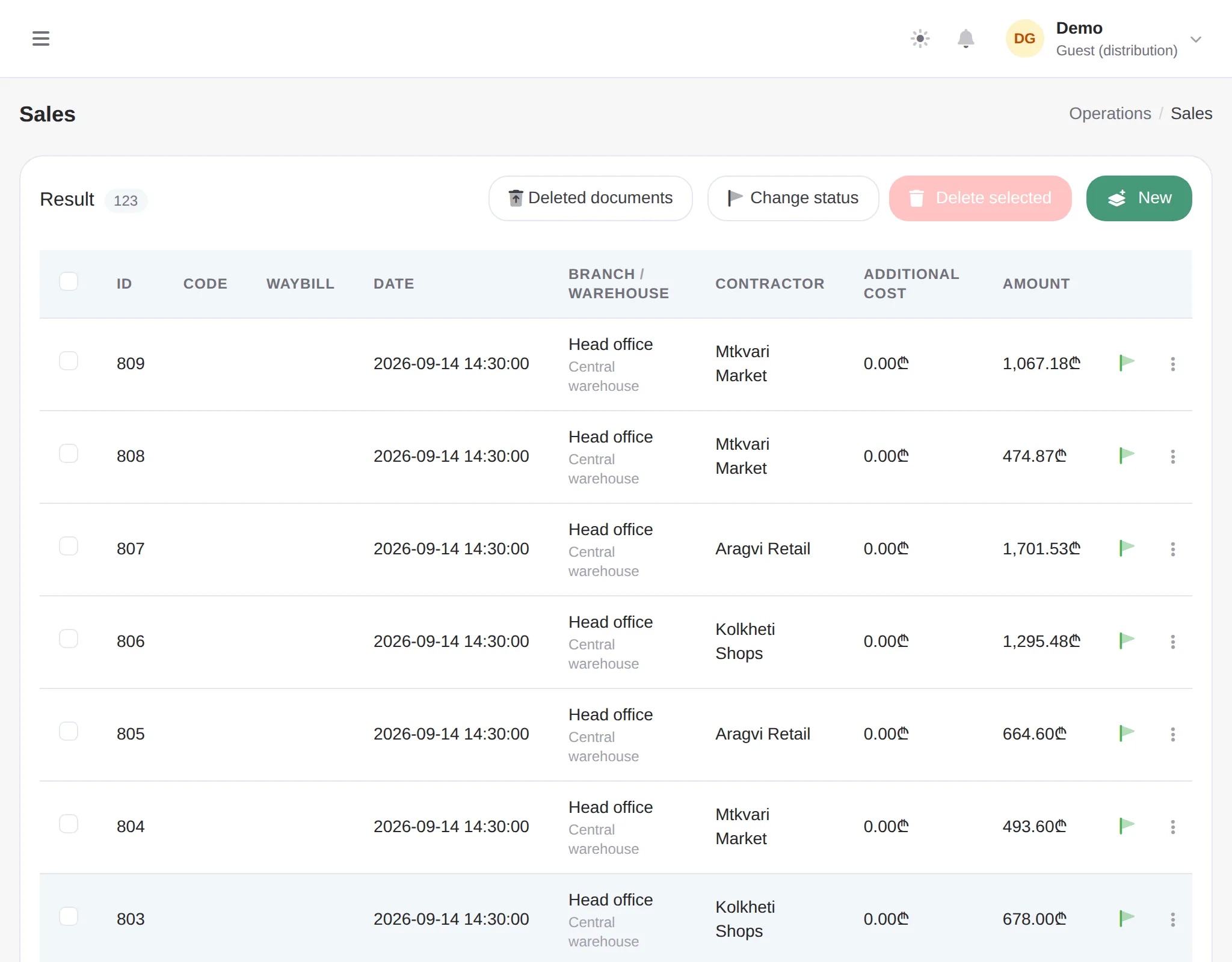Click the green status flag for sale 809

[1126, 363]
